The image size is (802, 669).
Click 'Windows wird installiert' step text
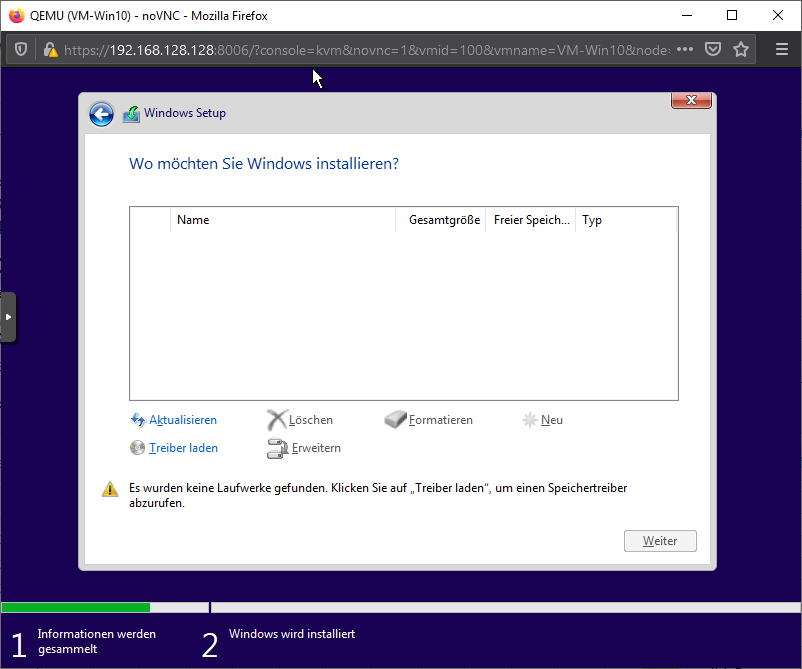tap(292, 634)
